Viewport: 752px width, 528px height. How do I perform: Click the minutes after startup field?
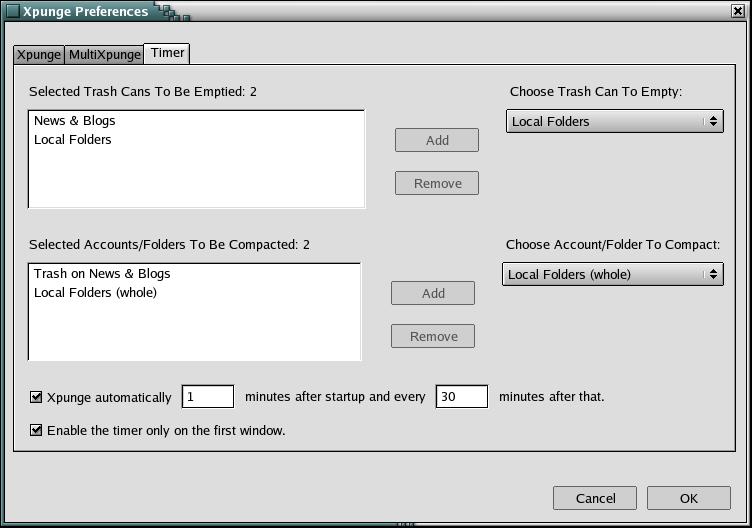point(208,397)
